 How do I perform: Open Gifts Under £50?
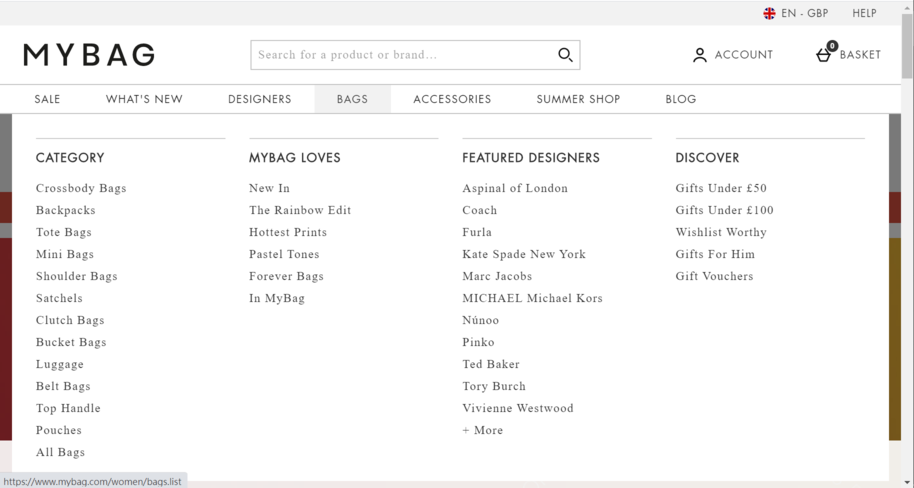[x=721, y=188]
